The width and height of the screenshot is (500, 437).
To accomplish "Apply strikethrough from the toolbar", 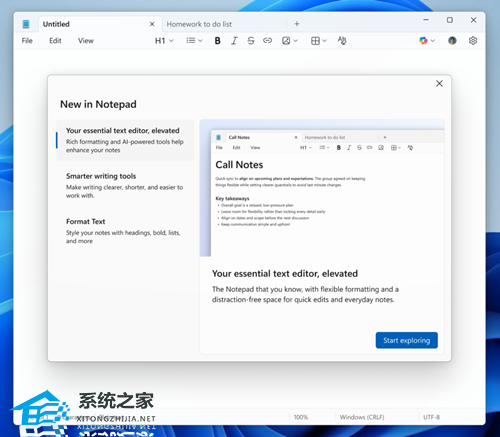I will pyautogui.click(x=251, y=41).
